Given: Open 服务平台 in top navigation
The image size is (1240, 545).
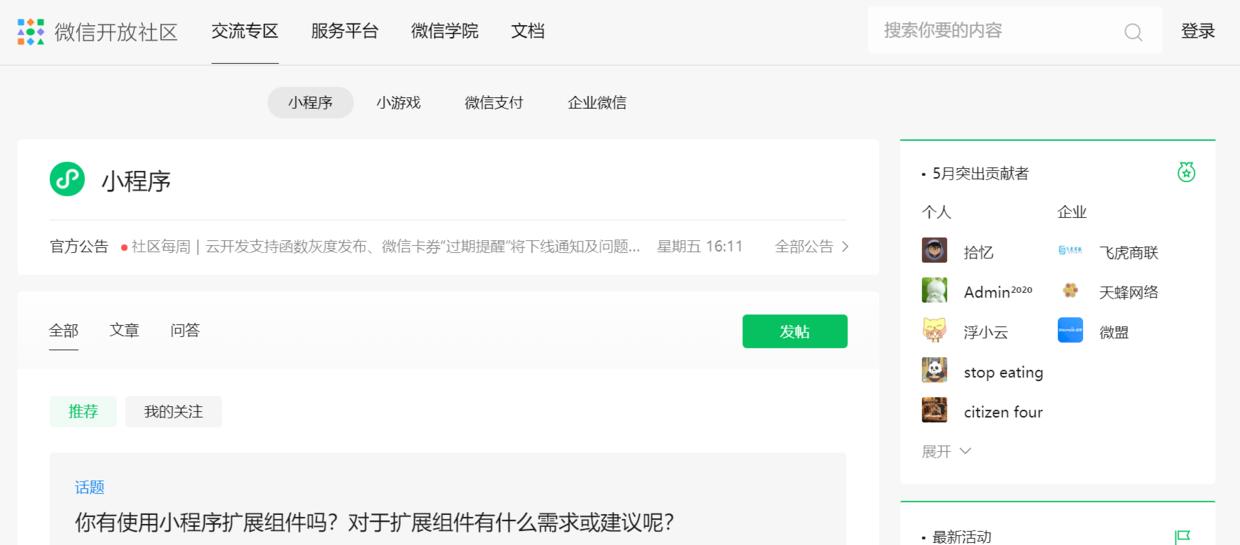Looking at the screenshot, I should click(x=345, y=31).
